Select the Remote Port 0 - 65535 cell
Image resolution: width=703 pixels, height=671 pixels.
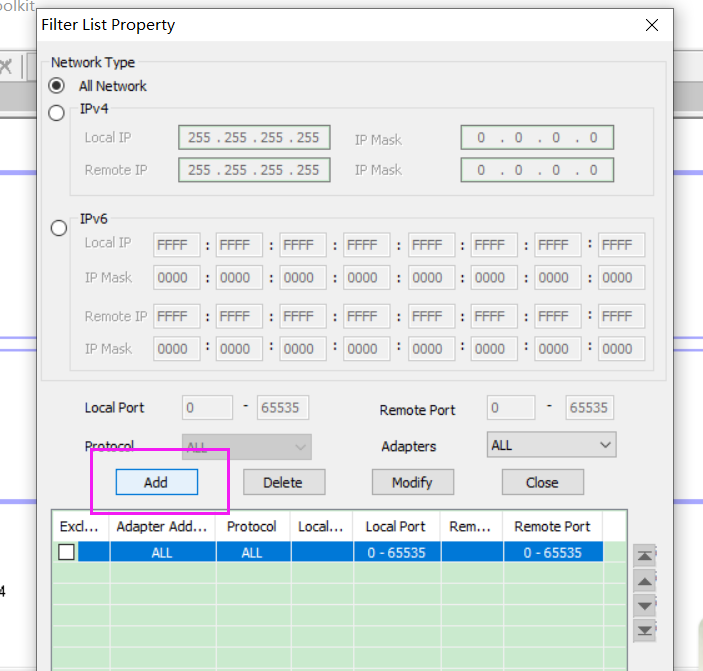(x=553, y=552)
